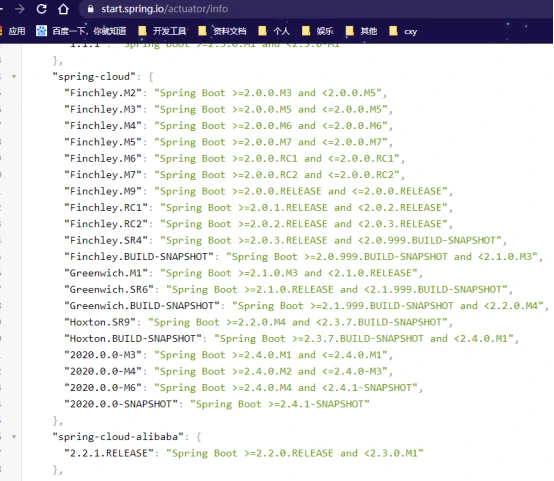Select the "Hoxton.SR9" key
This screenshot has height=481, width=554.
pyautogui.click(x=100, y=322)
